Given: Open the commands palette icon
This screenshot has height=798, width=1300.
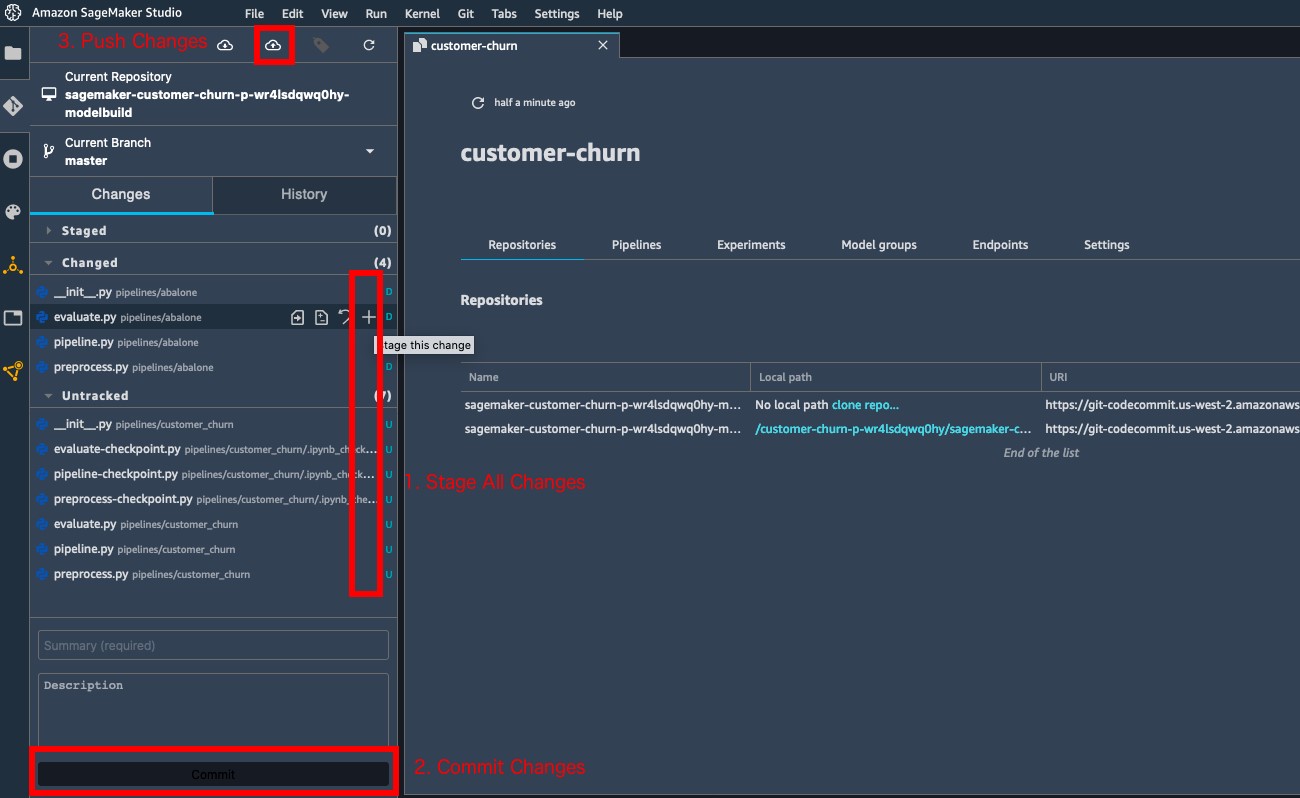Looking at the screenshot, I should point(13,212).
